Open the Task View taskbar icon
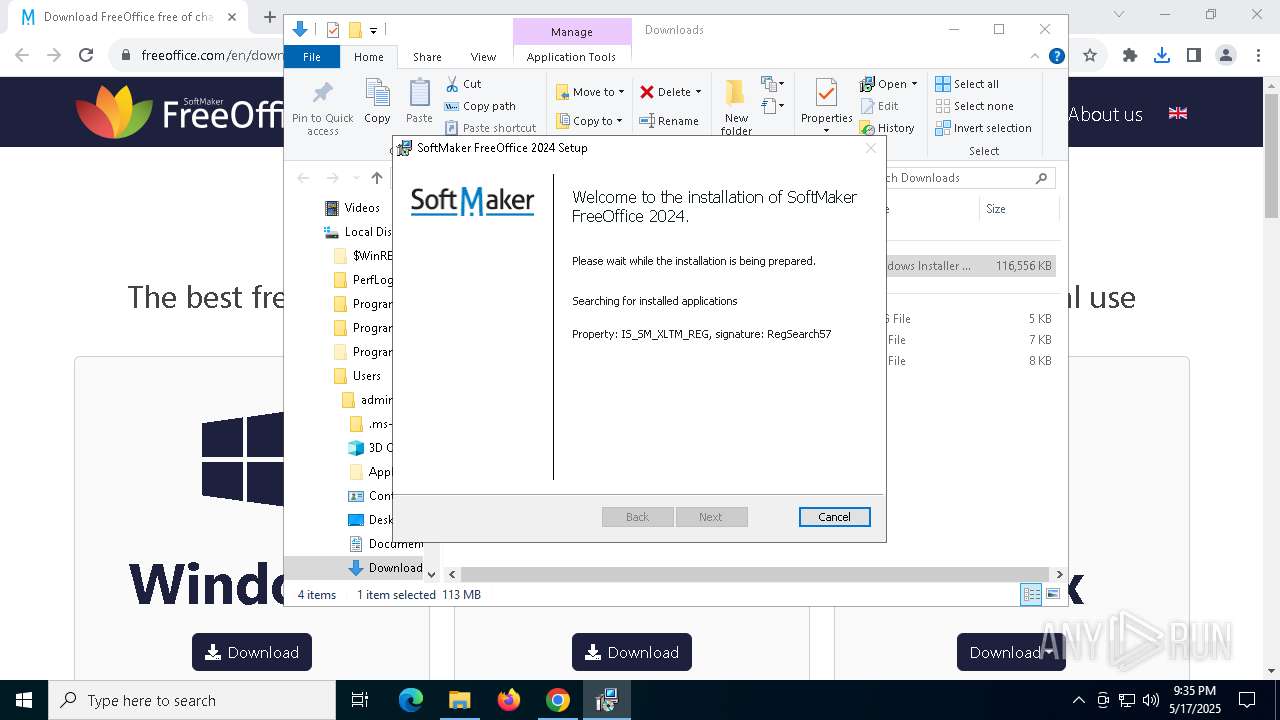The height and width of the screenshot is (720, 1280). tap(360, 700)
